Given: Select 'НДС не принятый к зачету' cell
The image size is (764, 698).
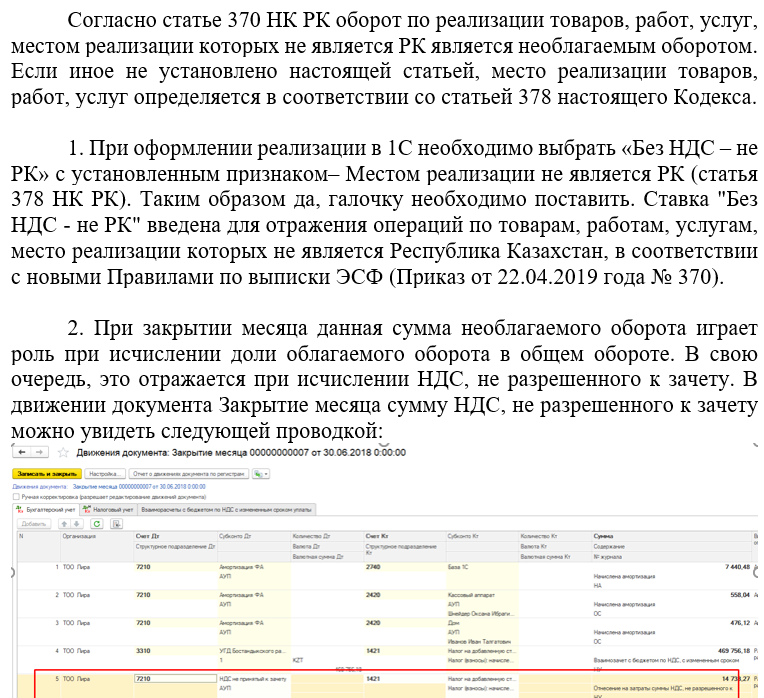Looking at the screenshot, I should [253, 679].
